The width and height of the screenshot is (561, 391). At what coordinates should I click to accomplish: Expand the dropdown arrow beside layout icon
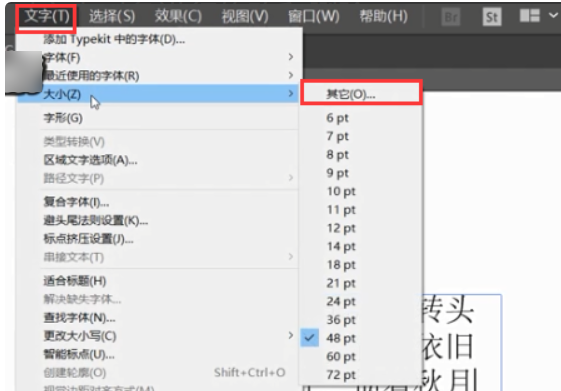click(x=553, y=15)
